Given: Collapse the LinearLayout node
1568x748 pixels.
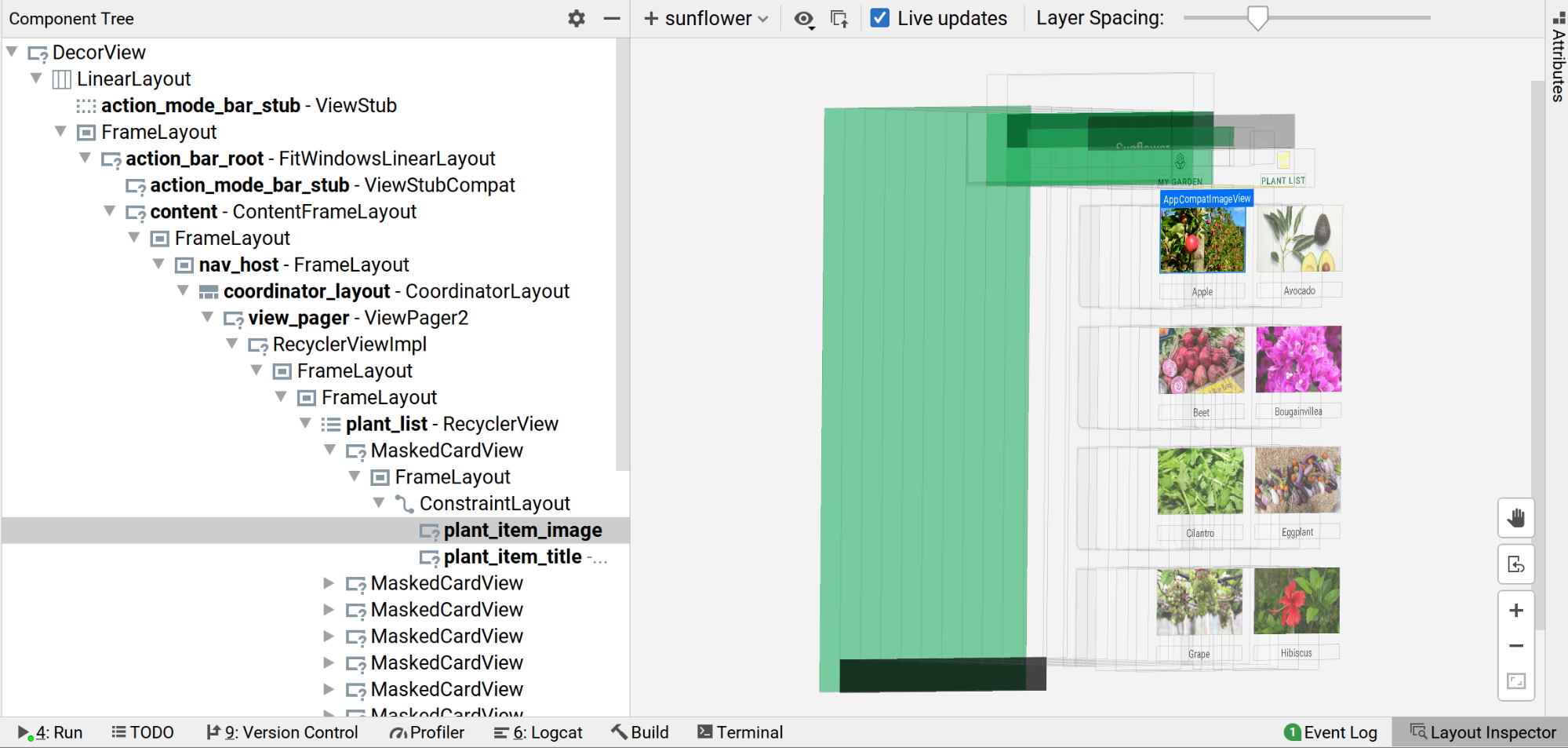Looking at the screenshot, I should click(36, 78).
